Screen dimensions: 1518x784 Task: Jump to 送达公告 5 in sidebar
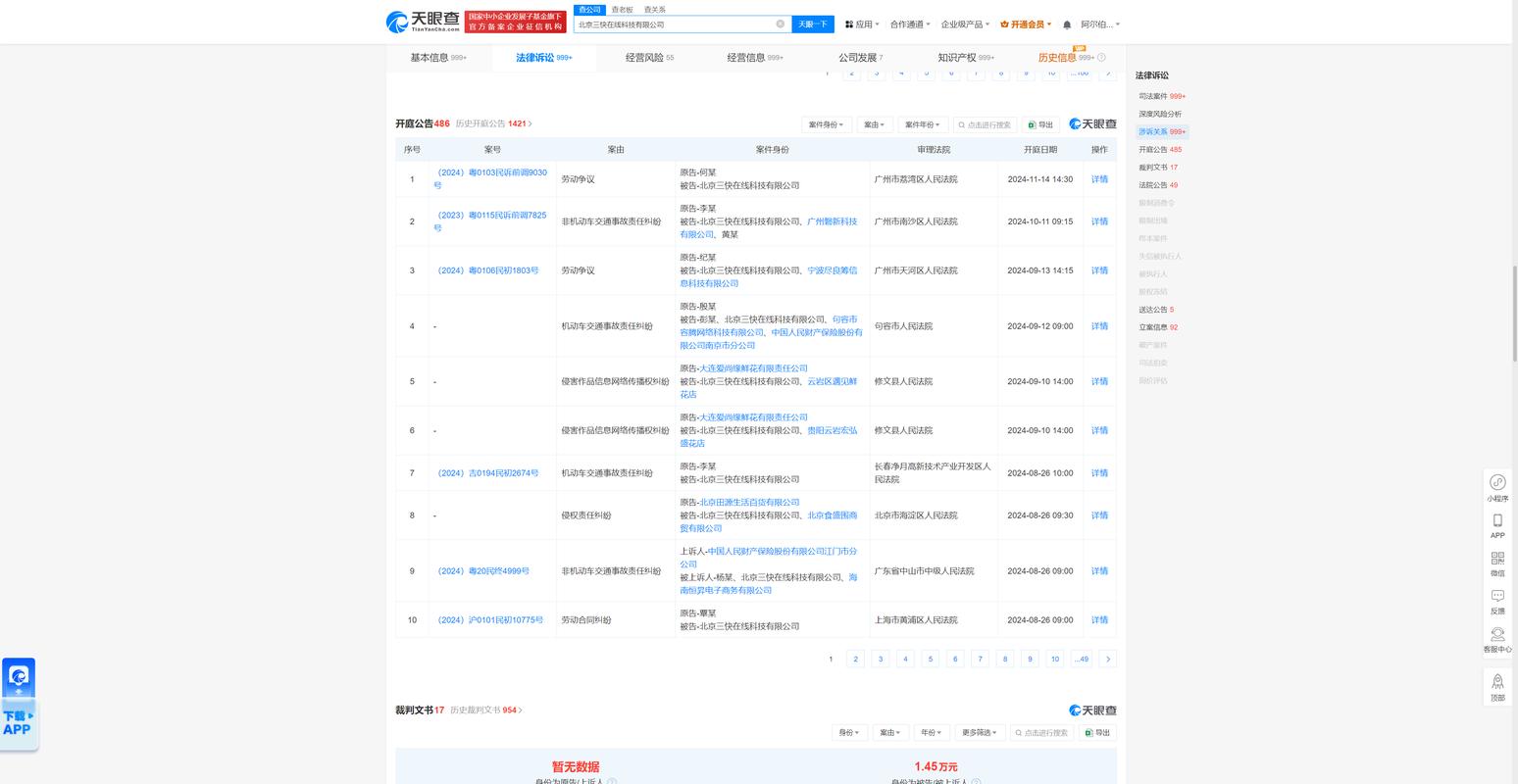[x=1156, y=310]
